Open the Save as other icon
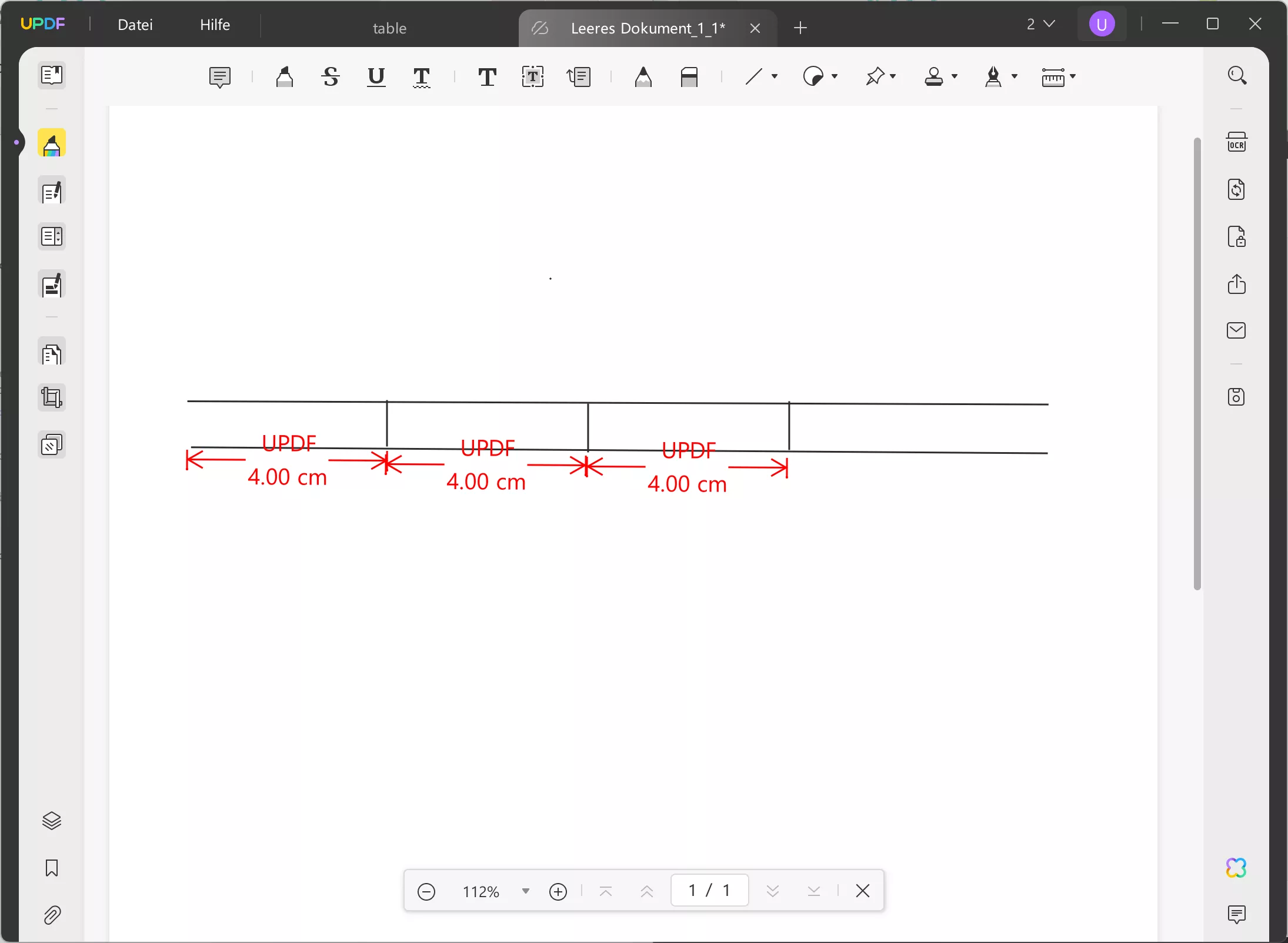The height and width of the screenshot is (943, 1288). click(x=1237, y=397)
